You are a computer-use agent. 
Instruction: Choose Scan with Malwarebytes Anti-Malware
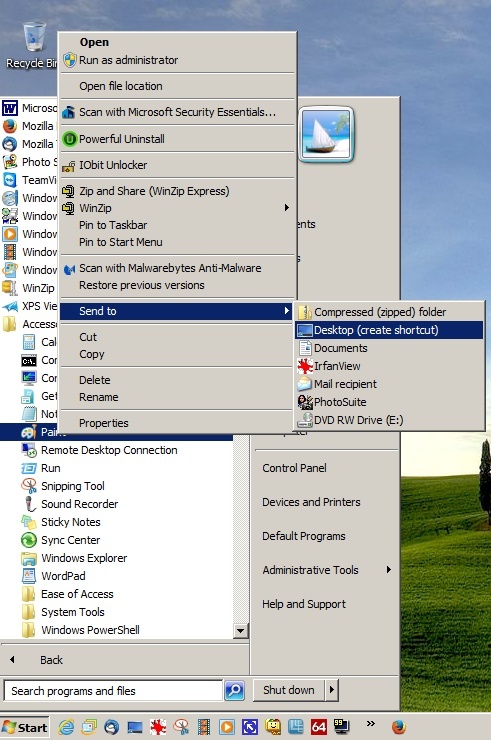tap(177, 268)
